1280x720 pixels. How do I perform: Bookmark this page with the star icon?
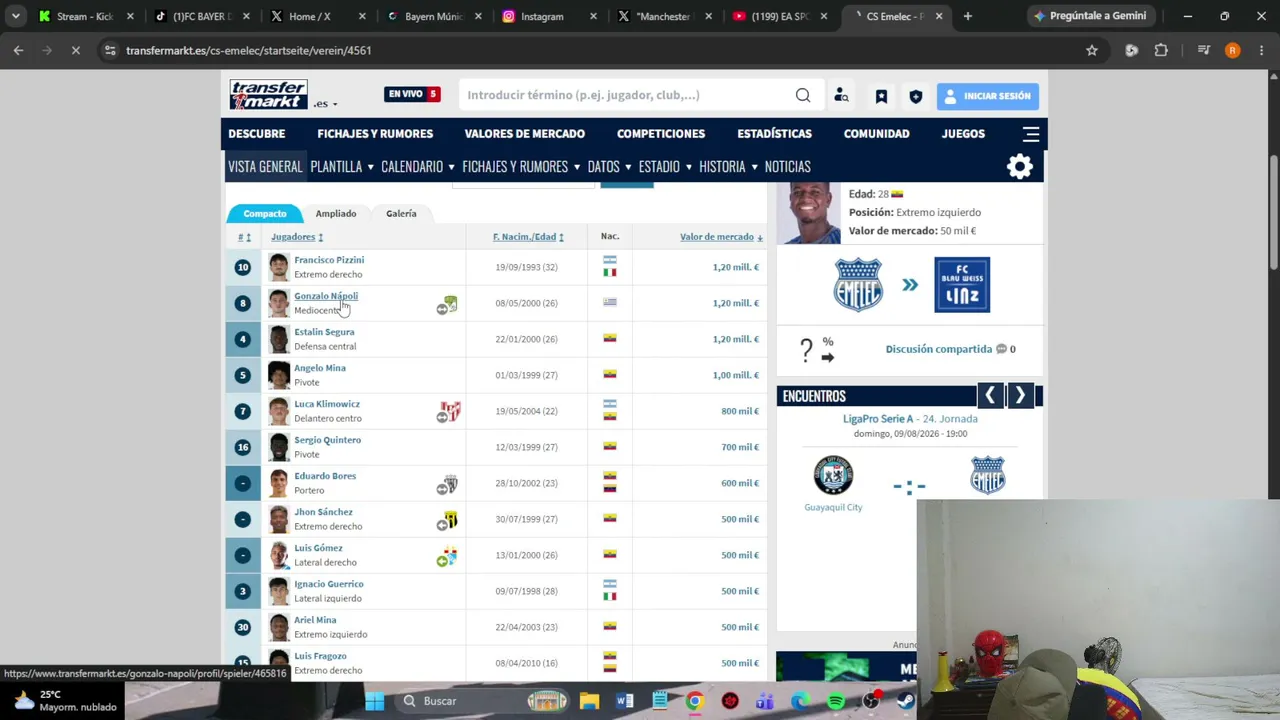[x=1092, y=50]
